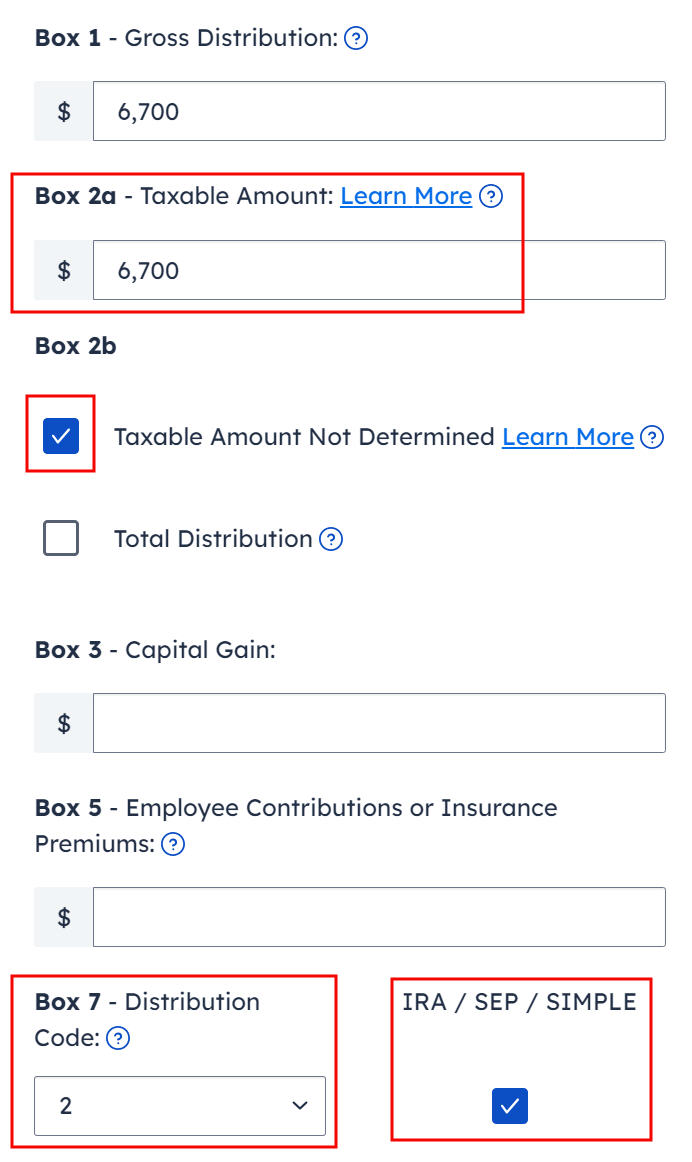
Task: Open the Box 7 Distribution Code help icon
Action: pos(117,1039)
